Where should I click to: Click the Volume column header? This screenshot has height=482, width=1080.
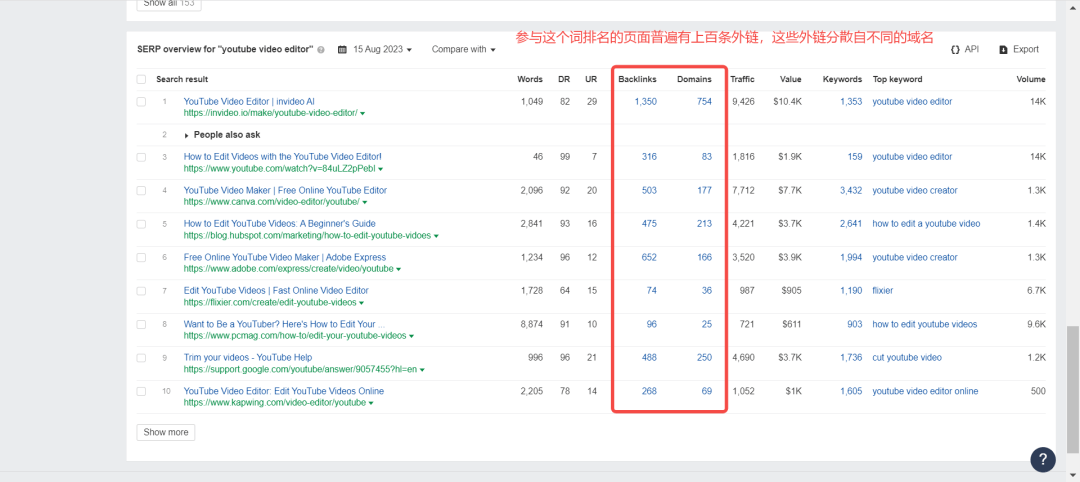click(x=1030, y=79)
